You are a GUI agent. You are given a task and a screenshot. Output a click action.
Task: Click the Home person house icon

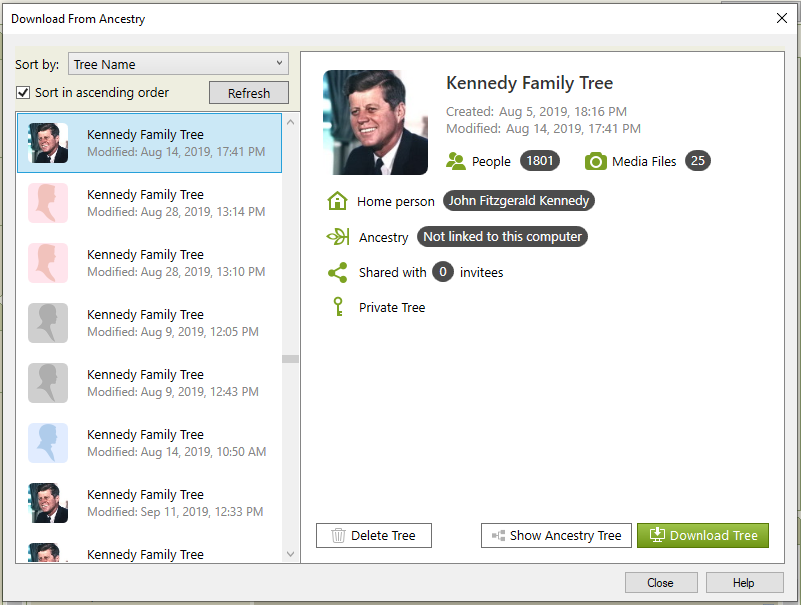[x=337, y=201]
